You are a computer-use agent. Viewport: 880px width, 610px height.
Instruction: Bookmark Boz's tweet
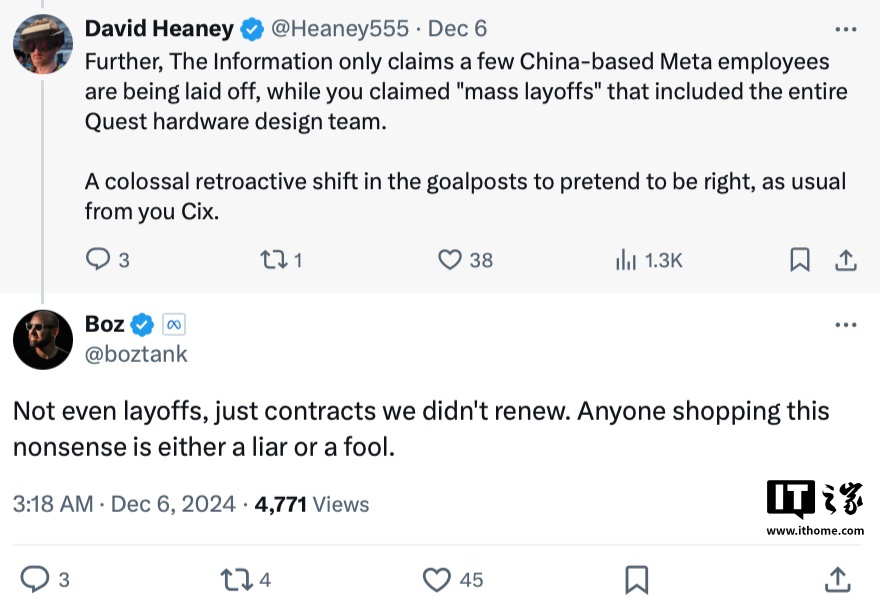tap(636, 578)
